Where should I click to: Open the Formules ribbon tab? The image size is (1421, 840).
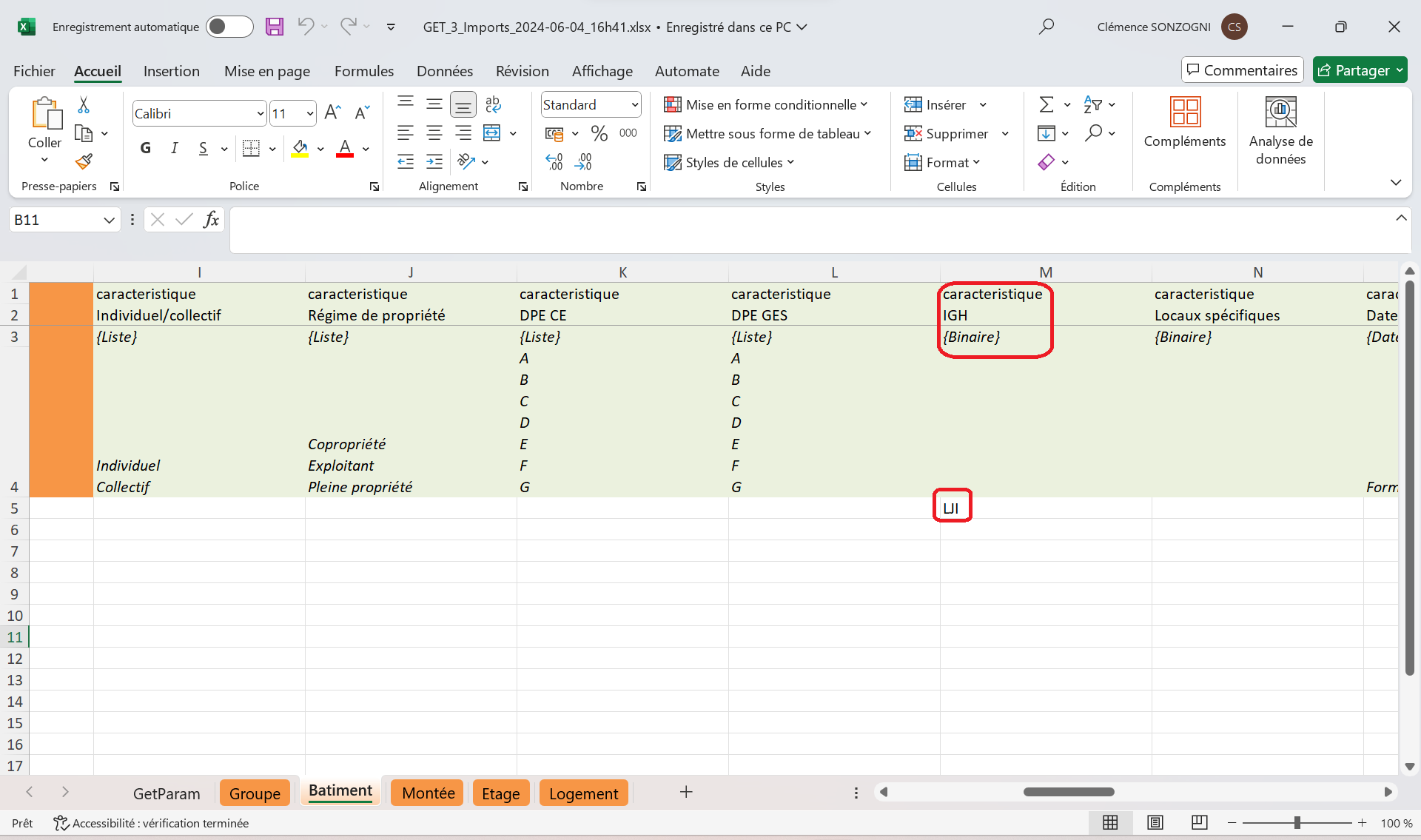pos(363,71)
